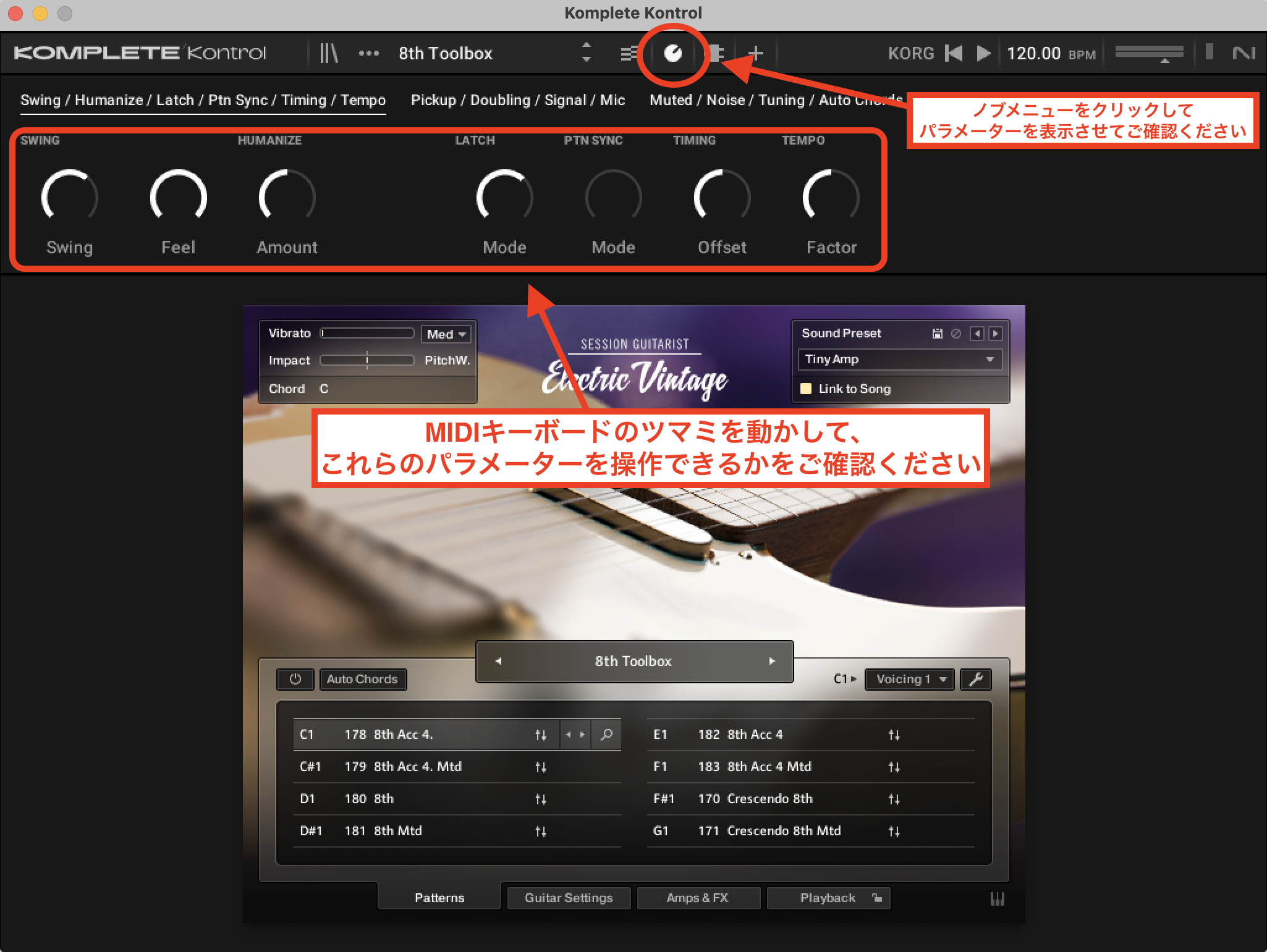Adjust the Vibrato slider
Image resolution: width=1267 pixels, height=952 pixels.
tap(367, 333)
